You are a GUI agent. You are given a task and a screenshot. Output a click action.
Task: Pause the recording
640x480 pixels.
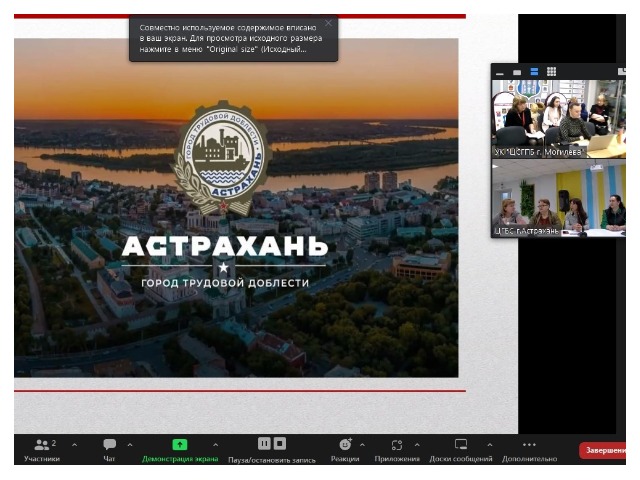point(264,444)
